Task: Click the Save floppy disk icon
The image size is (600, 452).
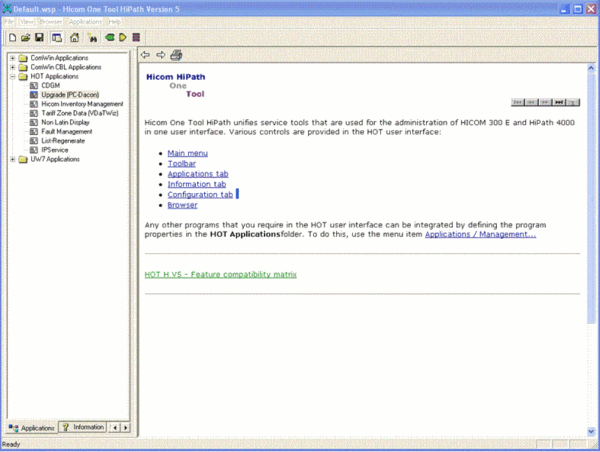Action: click(39, 38)
